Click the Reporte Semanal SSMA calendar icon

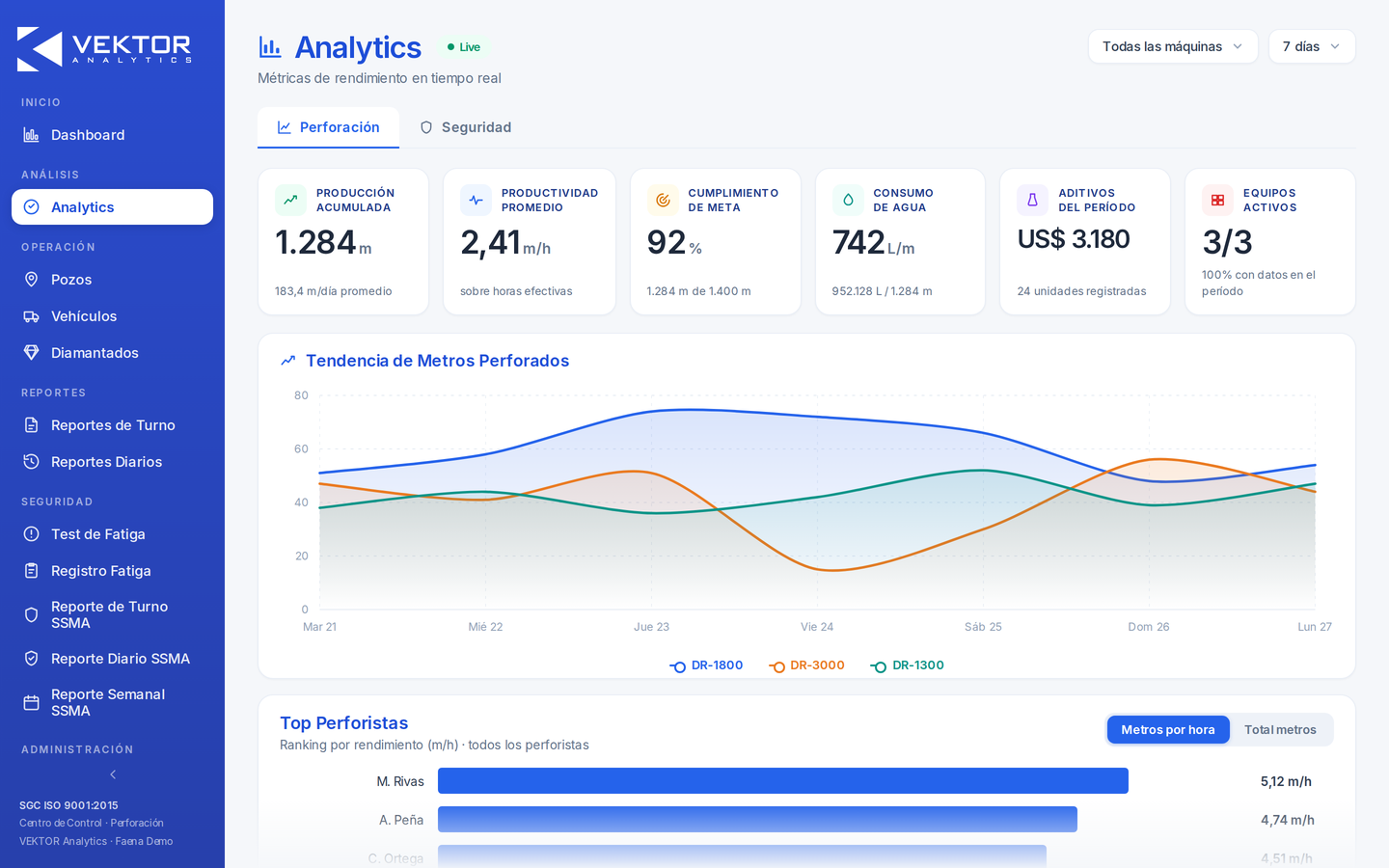(31, 702)
